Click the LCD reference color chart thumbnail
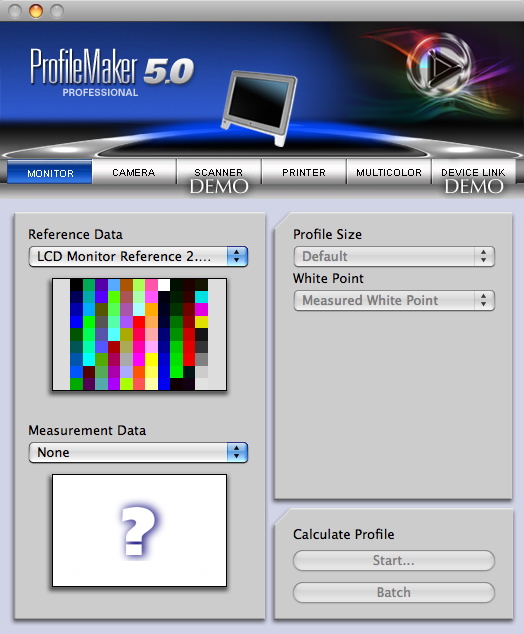The width and height of the screenshot is (524, 634). pos(139,334)
